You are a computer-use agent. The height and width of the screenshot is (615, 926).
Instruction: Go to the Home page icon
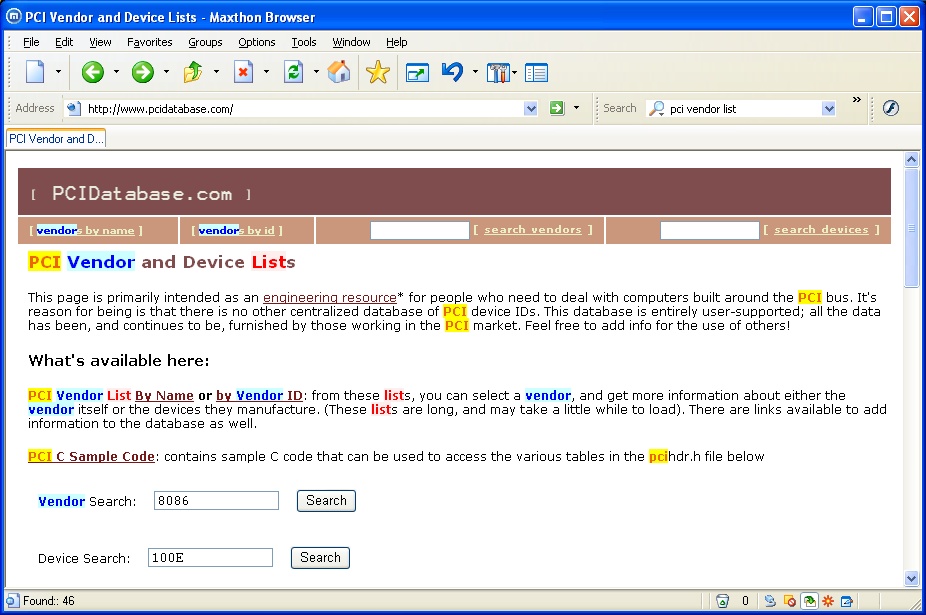click(x=339, y=72)
